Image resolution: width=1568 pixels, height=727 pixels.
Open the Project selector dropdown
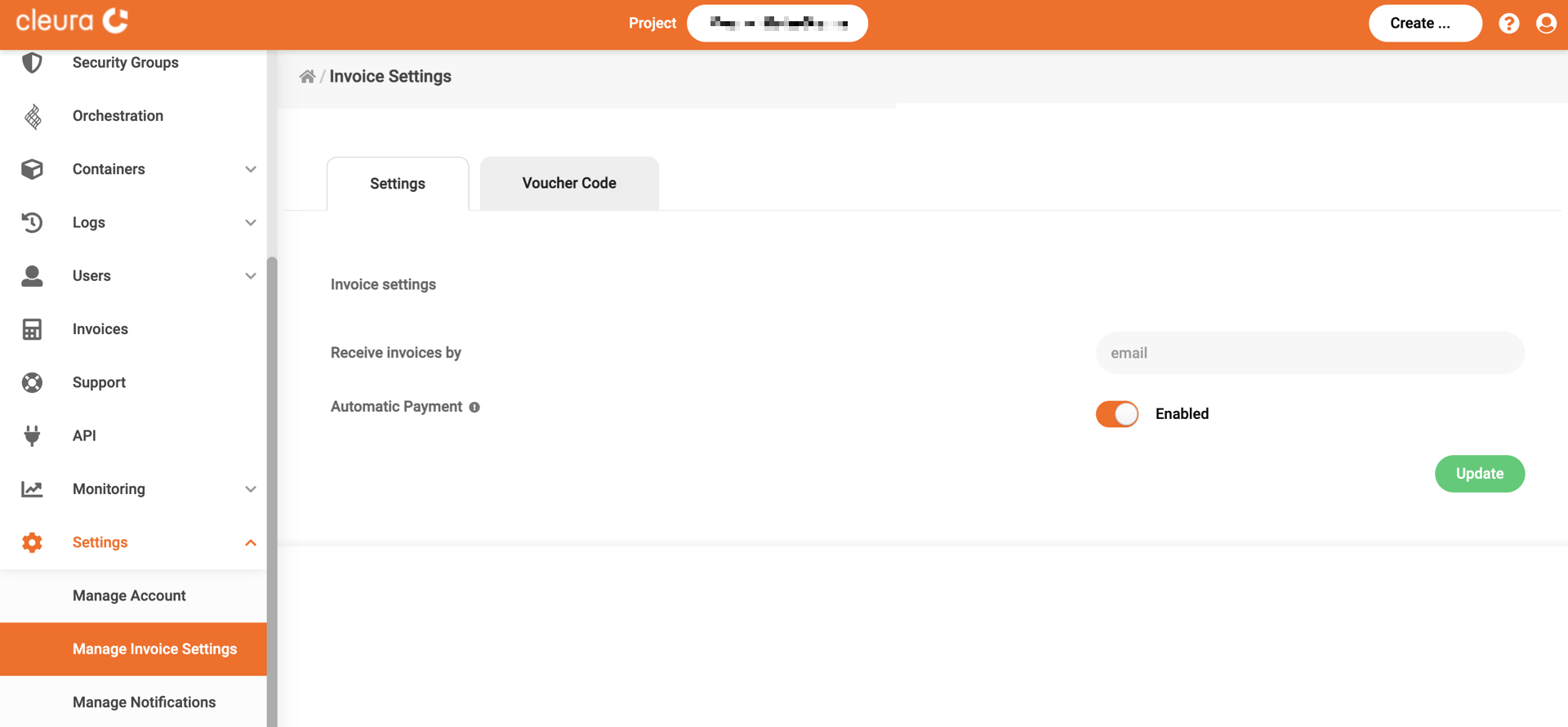click(777, 24)
